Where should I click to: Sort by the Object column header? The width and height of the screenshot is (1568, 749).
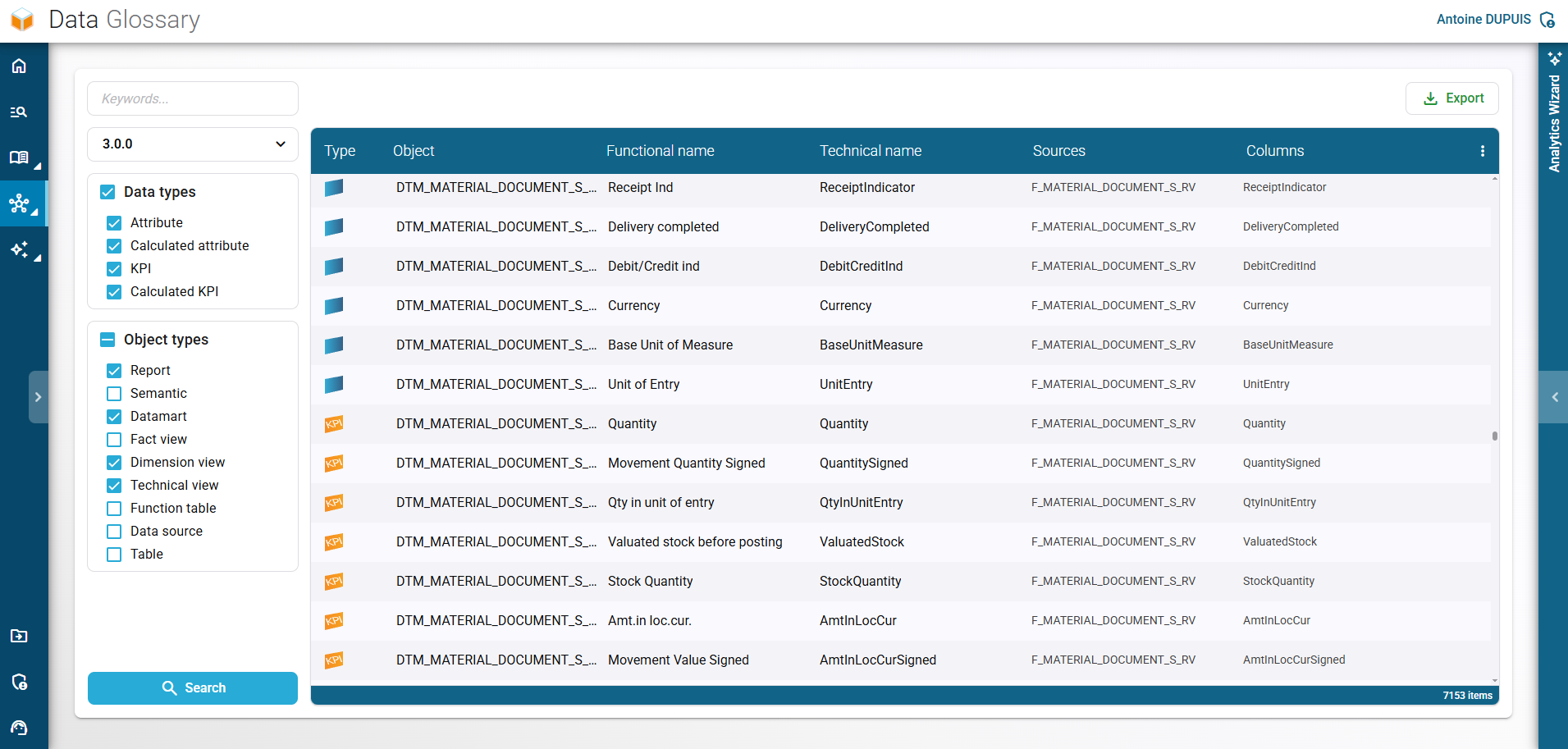pos(414,151)
